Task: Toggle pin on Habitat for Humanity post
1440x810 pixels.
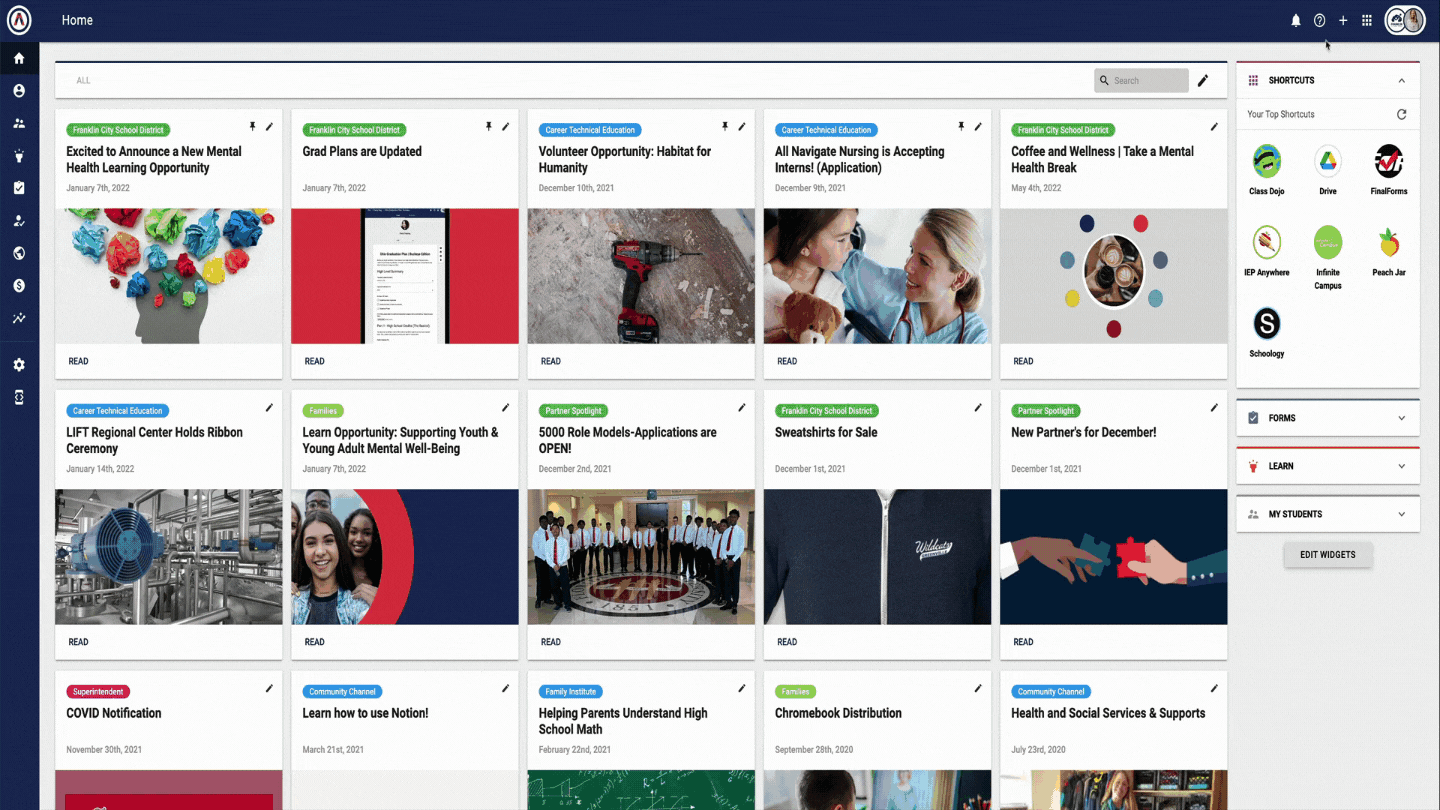Action: coord(725,127)
